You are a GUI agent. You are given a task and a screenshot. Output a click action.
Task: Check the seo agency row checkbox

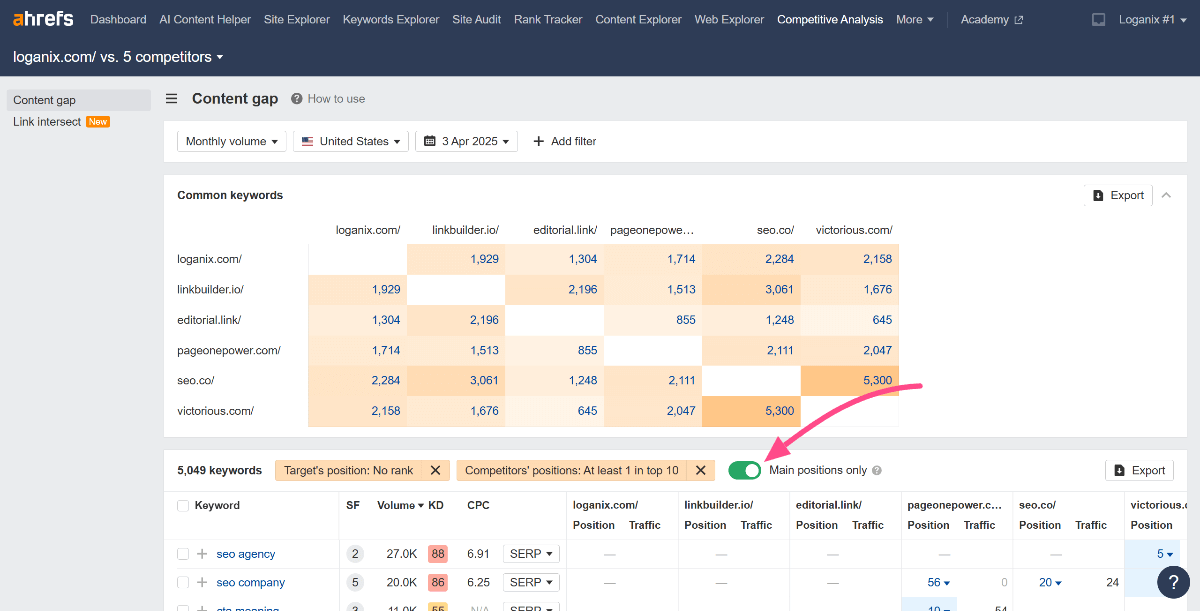(x=183, y=554)
